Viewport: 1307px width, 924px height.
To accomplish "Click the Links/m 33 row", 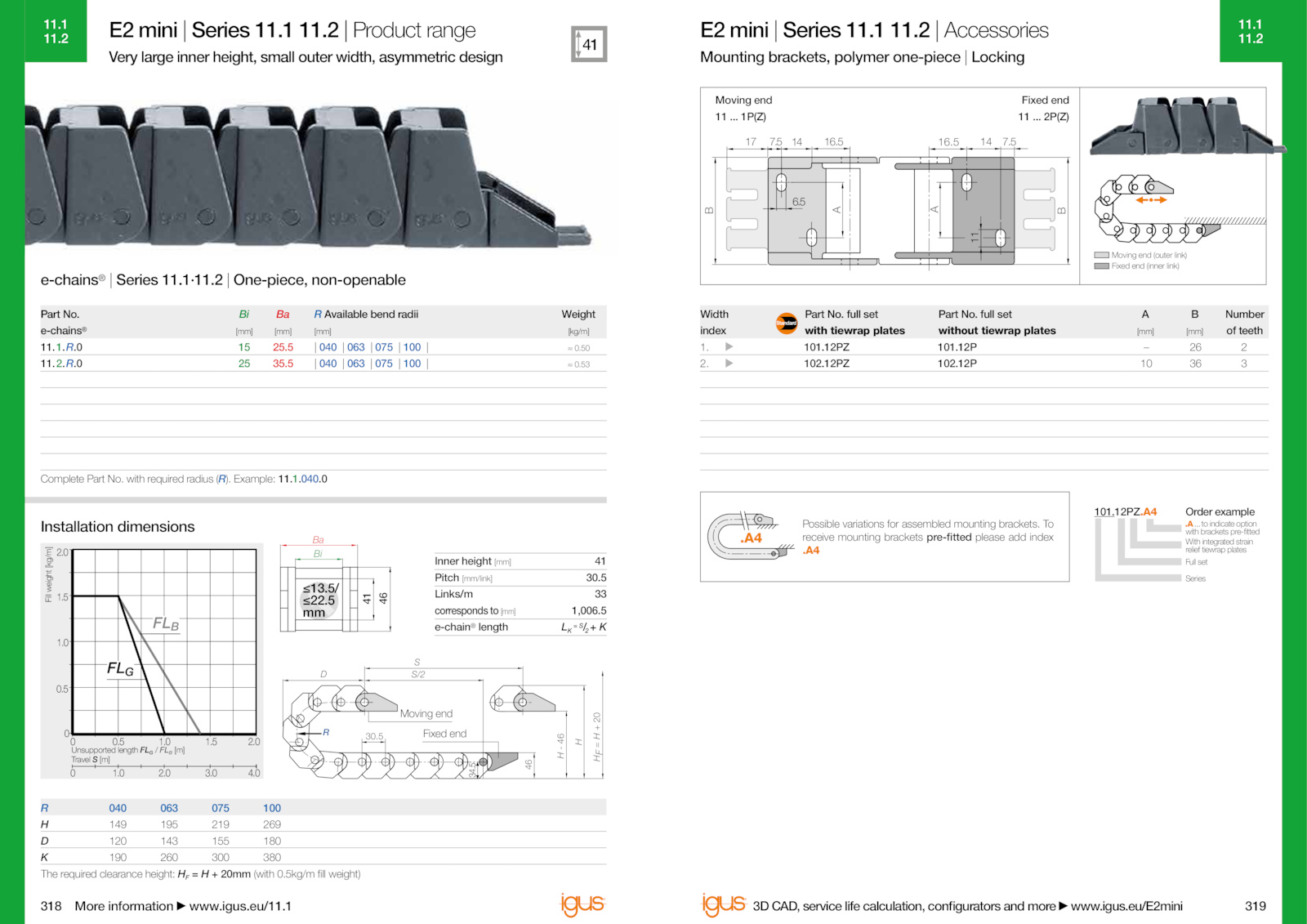I will tap(520, 594).
